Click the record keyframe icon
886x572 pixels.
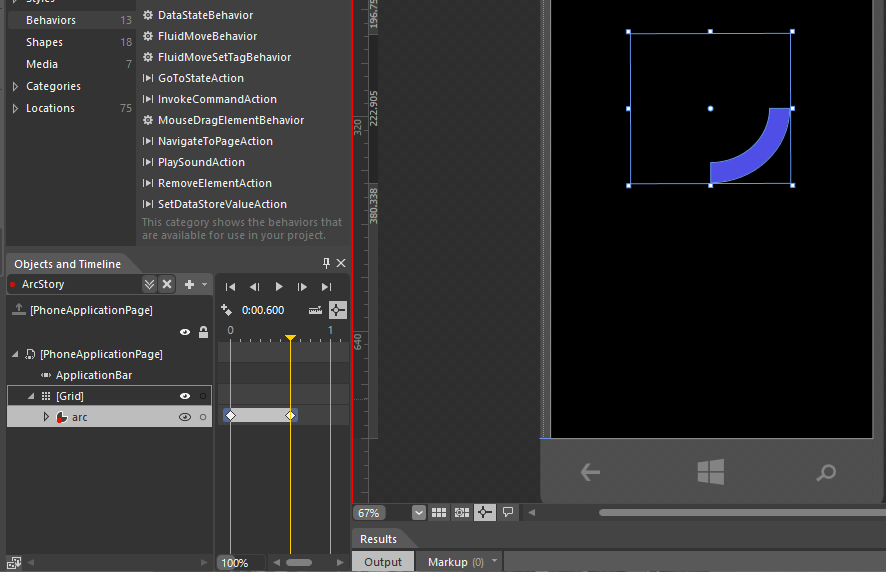226,310
